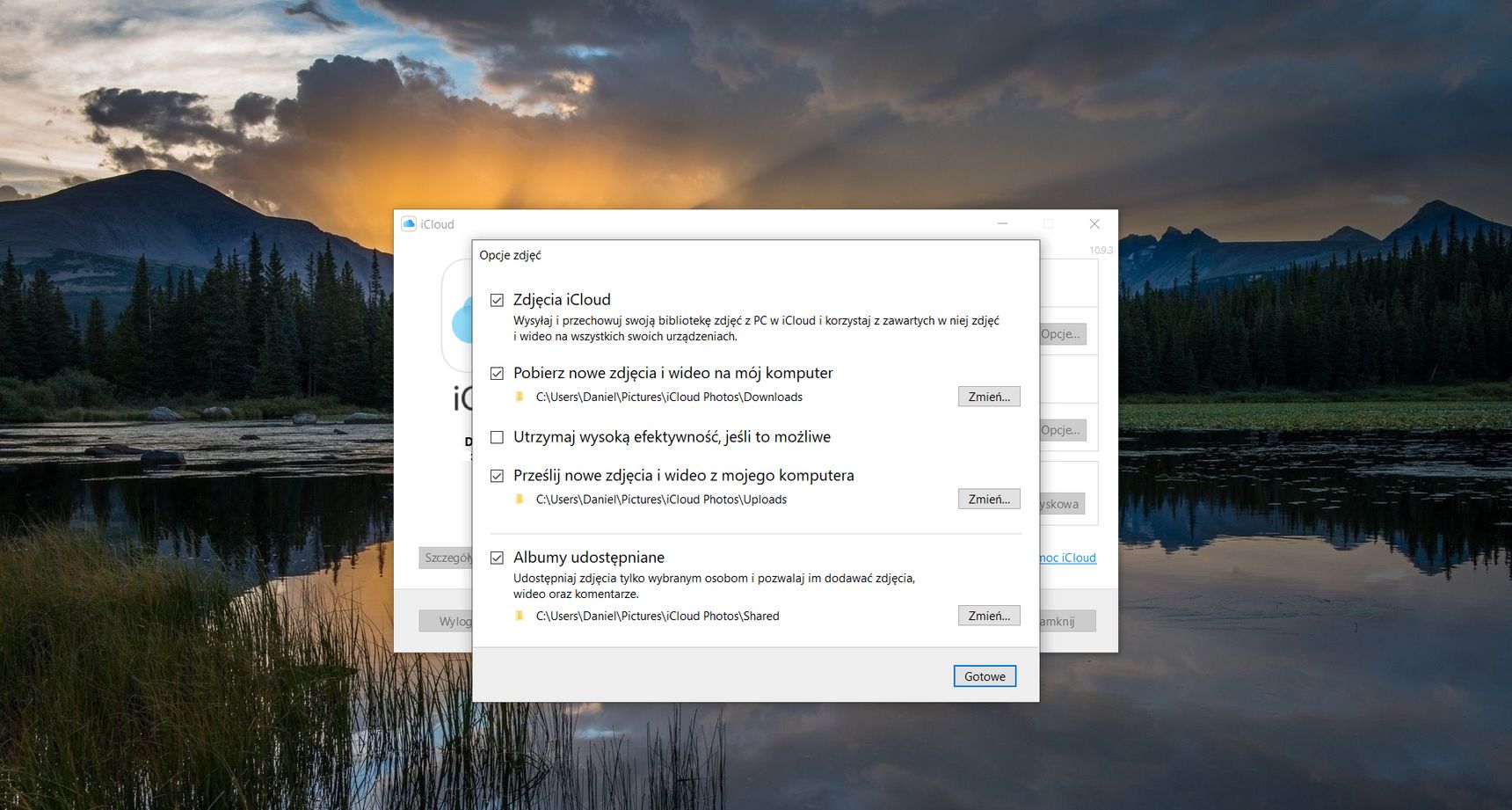Click Prześlij nowe zdjęcia i wideo label
1512x810 pixels.
[684, 476]
